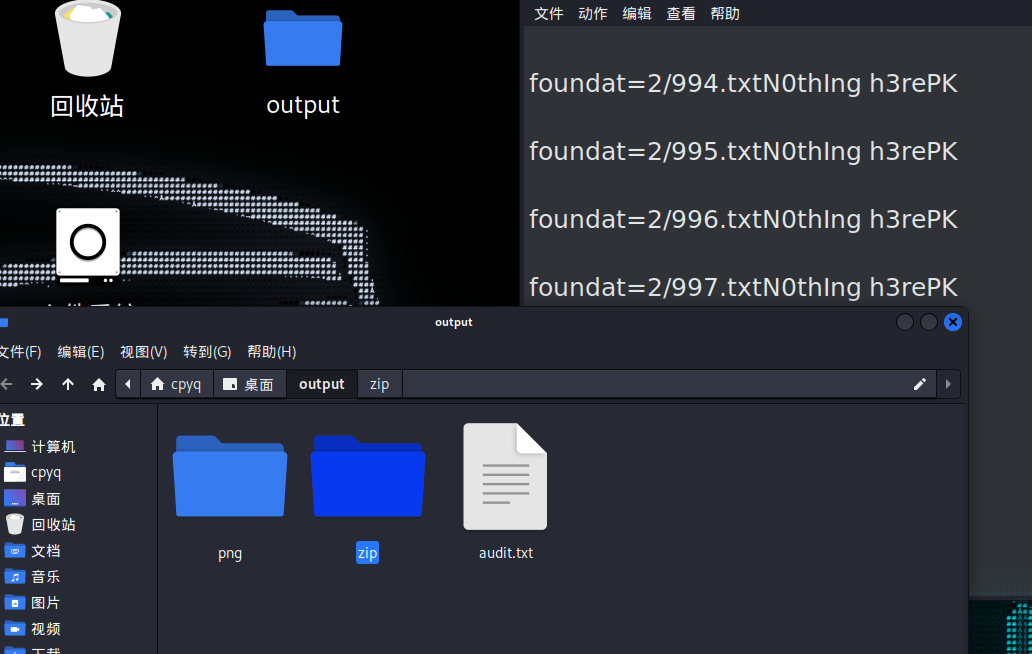Close the output file manager window
Screen dimensions: 1032x654
952,322
